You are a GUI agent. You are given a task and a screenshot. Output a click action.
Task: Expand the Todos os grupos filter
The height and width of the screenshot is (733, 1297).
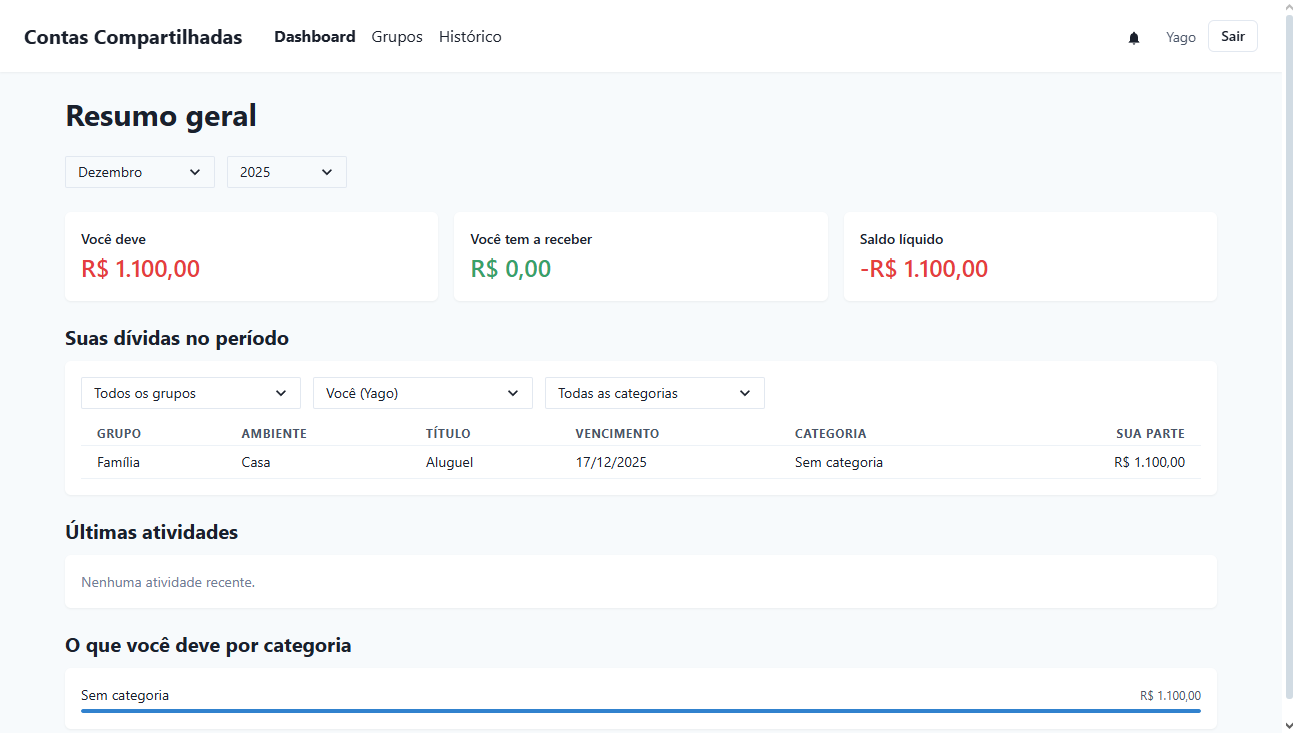point(190,393)
